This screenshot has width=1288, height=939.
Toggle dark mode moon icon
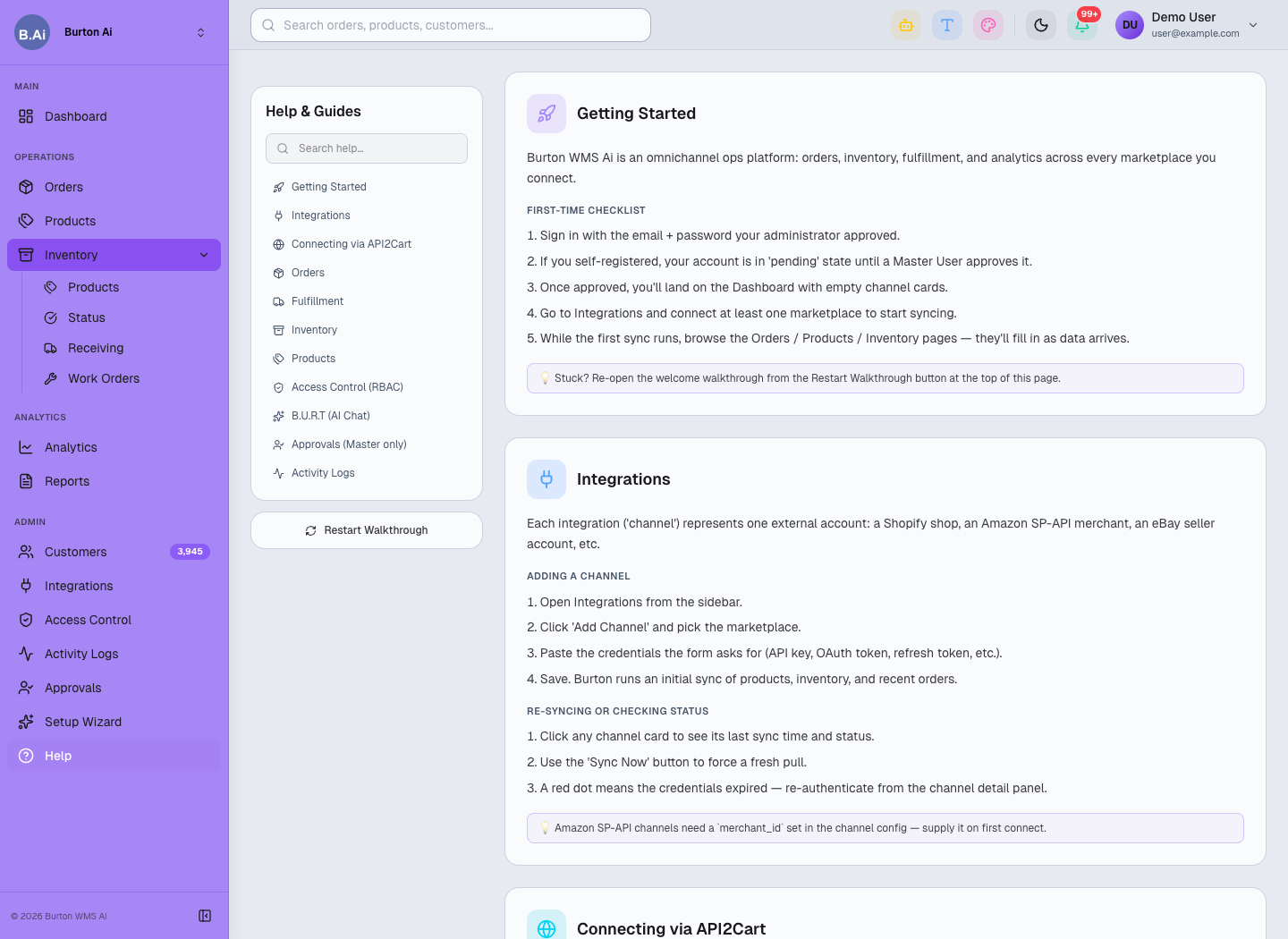click(1041, 25)
